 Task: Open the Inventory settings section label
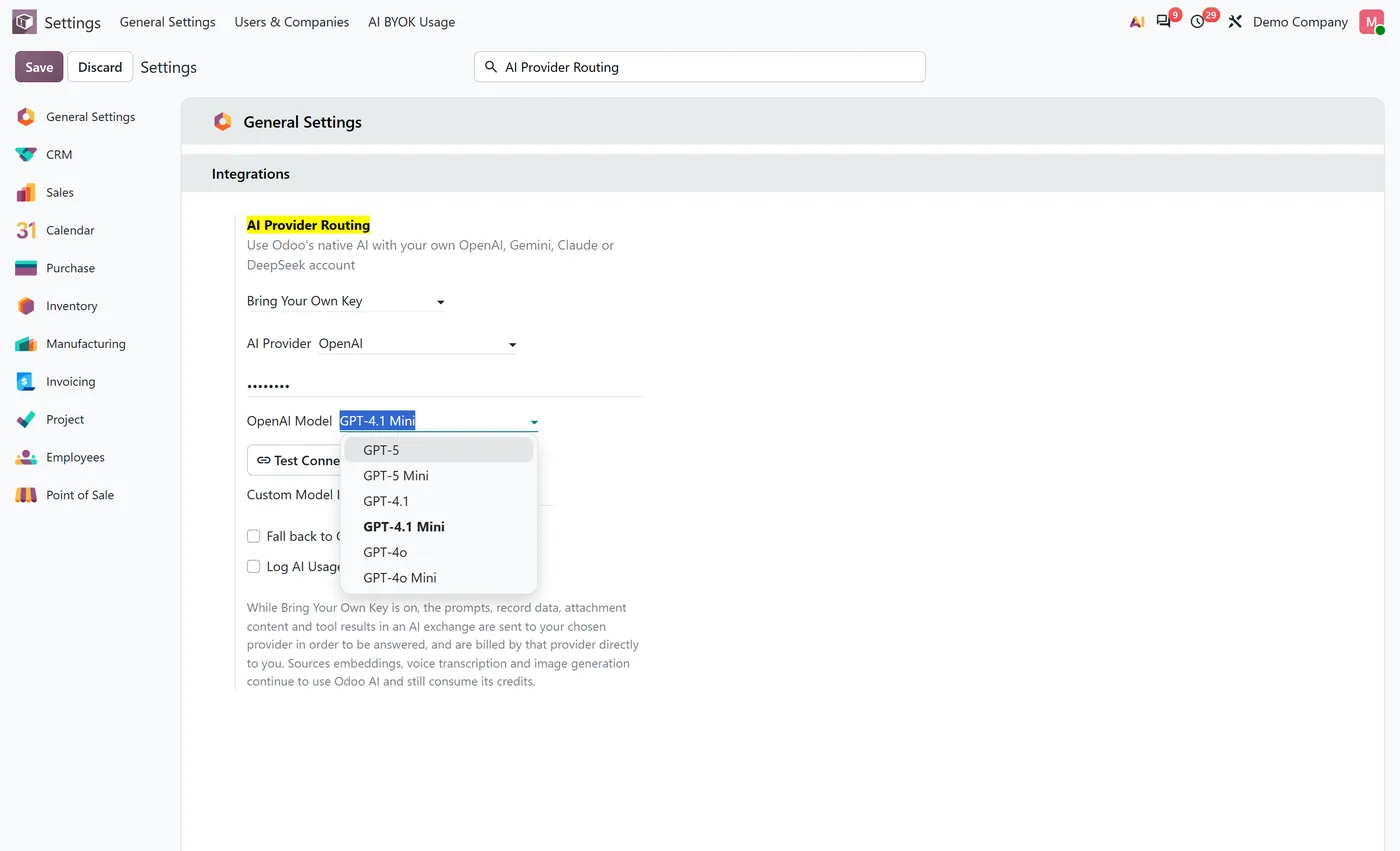click(x=72, y=306)
